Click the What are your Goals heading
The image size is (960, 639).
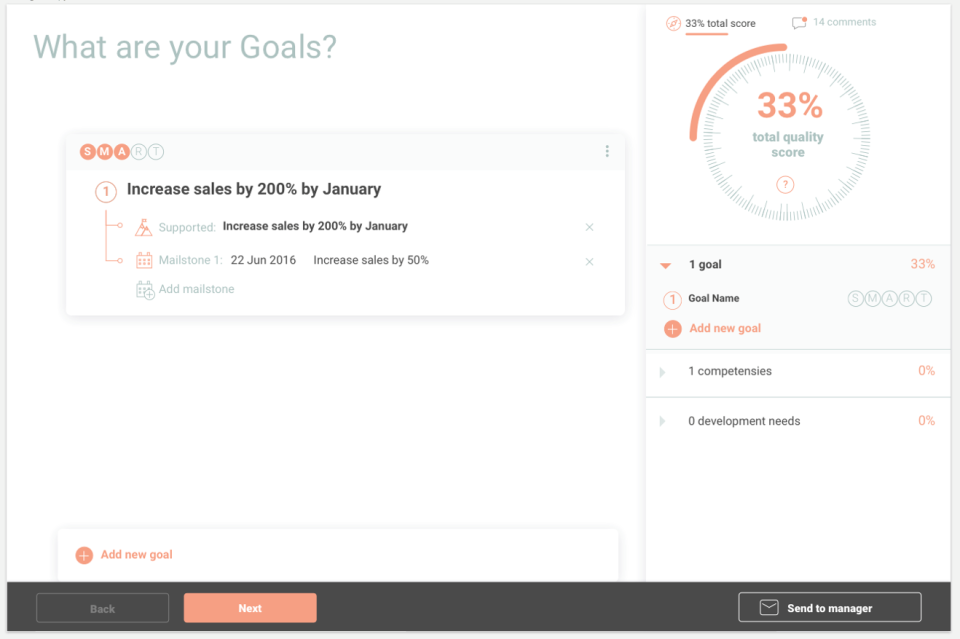pos(185,47)
